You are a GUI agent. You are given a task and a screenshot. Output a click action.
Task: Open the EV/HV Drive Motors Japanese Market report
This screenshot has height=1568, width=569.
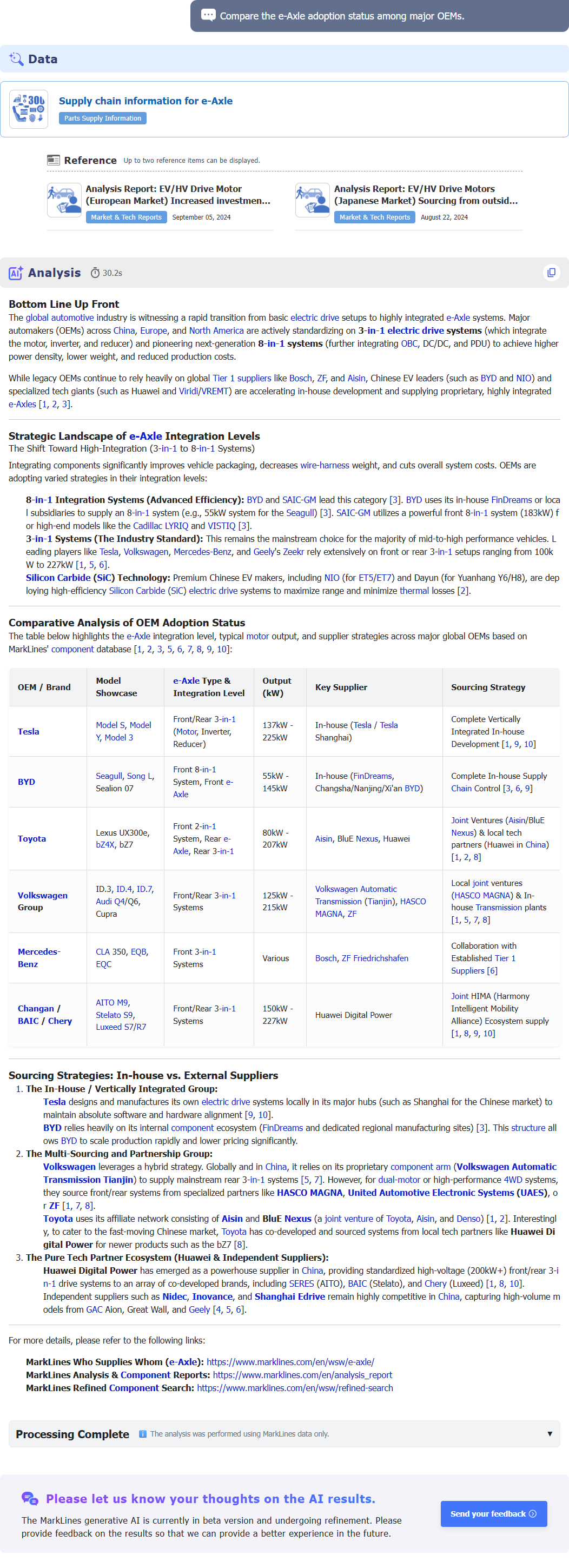(x=425, y=195)
